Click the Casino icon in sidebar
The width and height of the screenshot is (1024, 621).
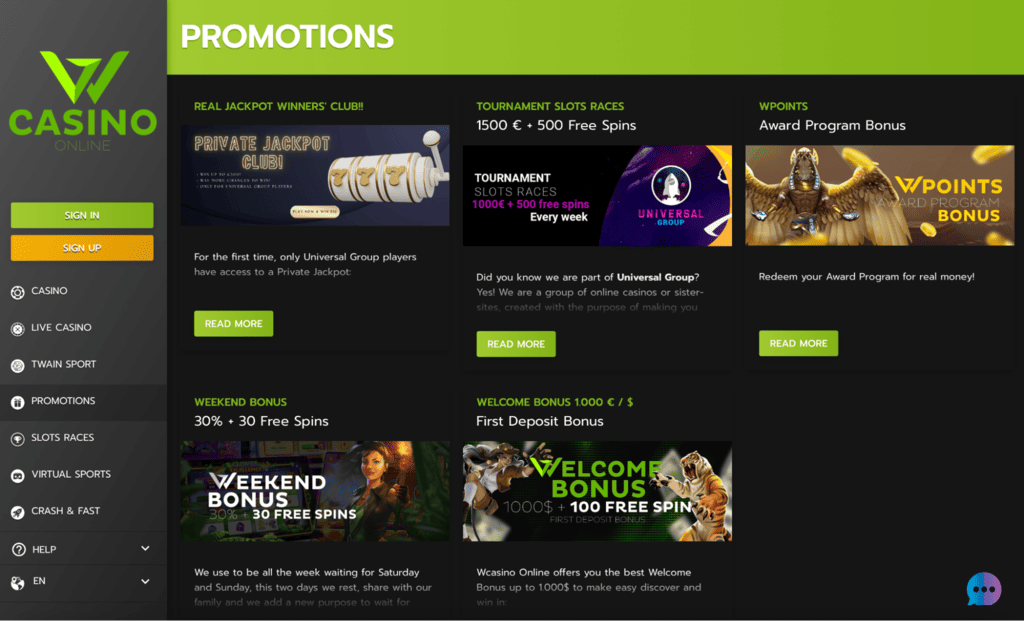coord(18,292)
